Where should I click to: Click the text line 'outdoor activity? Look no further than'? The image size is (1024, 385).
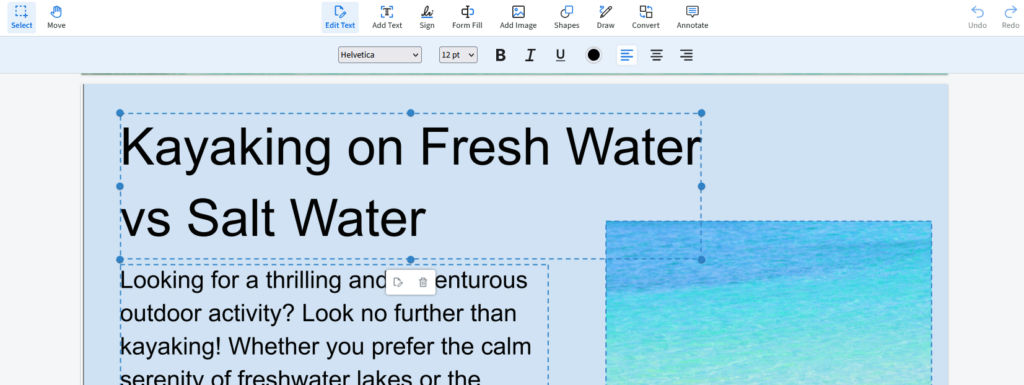tap(319, 314)
